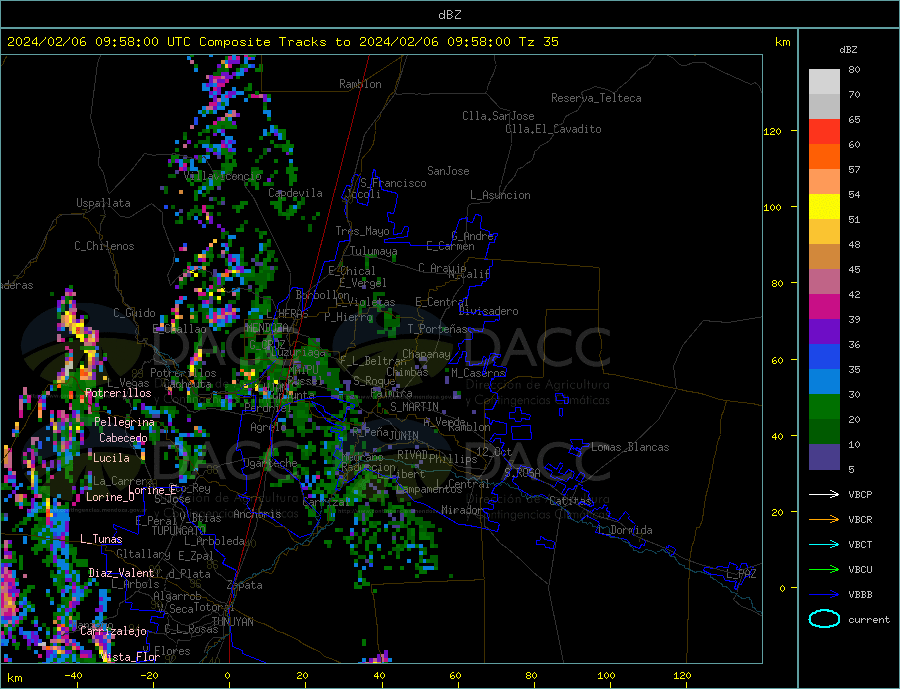Click the L_PAZ label at right
This screenshot has height=689, width=900.
coord(742,574)
